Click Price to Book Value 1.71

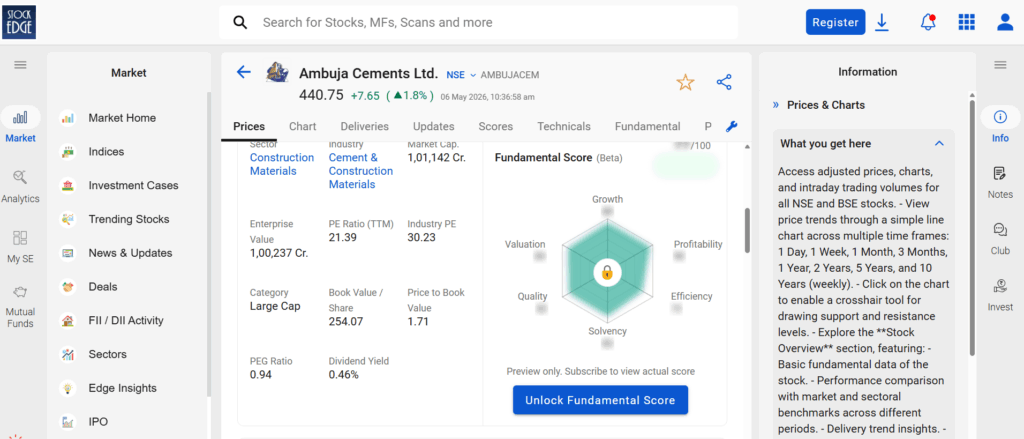417,321
